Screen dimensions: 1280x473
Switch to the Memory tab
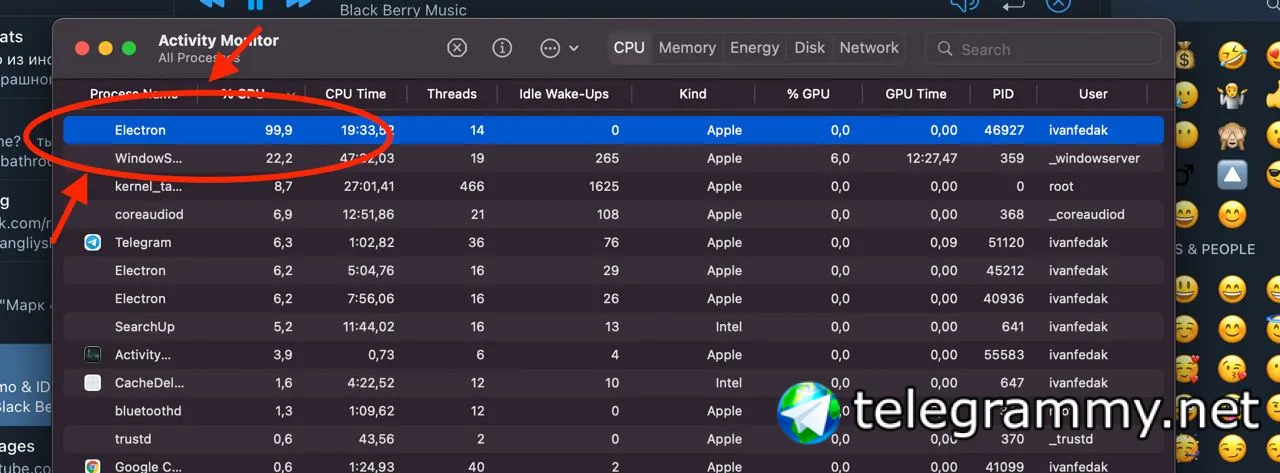click(x=687, y=48)
